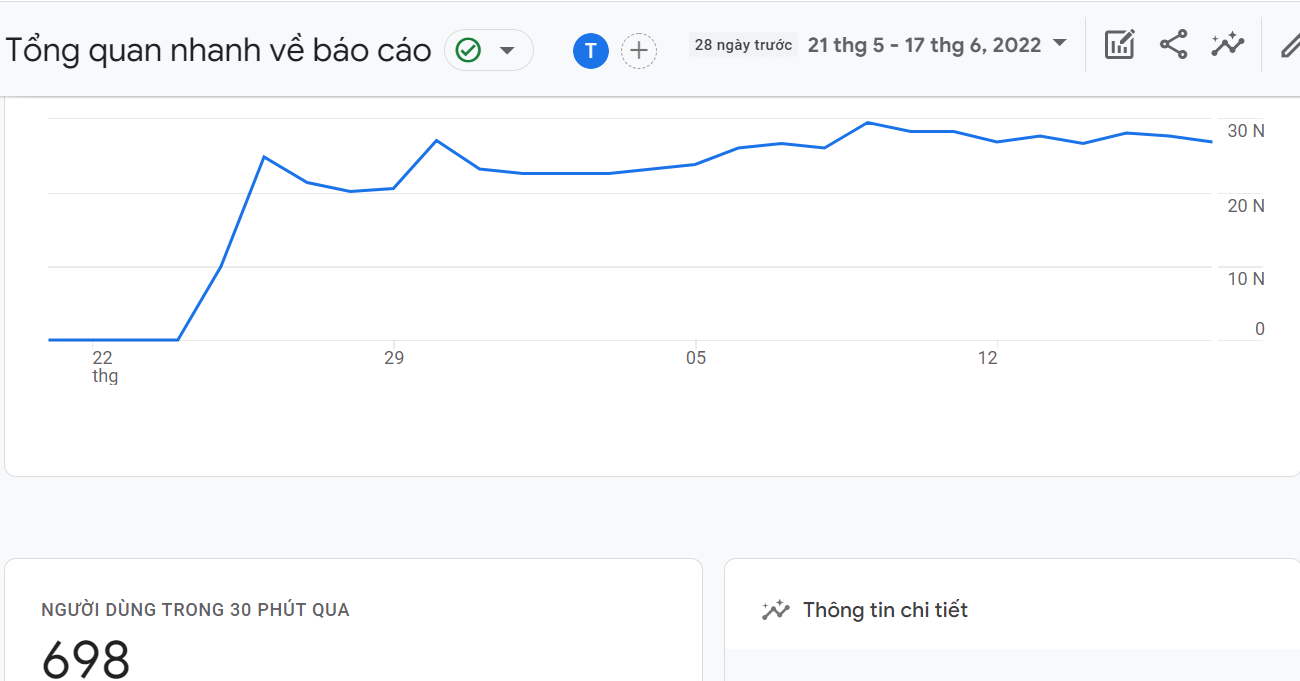Add comparison with the dashed plus icon
Image resolution: width=1300 pixels, height=681 pixels.
click(x=639, y=51)
